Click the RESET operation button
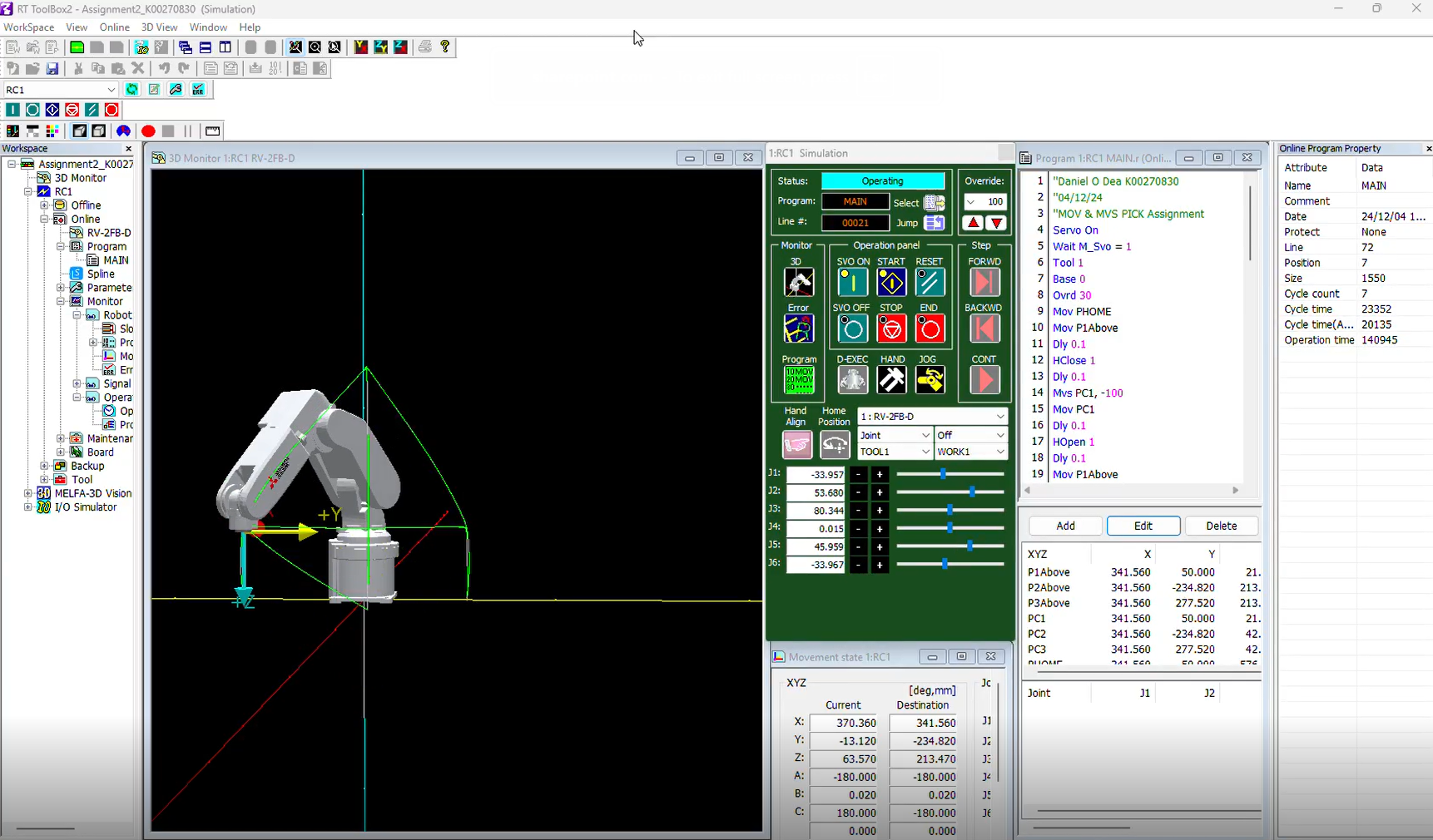 coord(930,283)
